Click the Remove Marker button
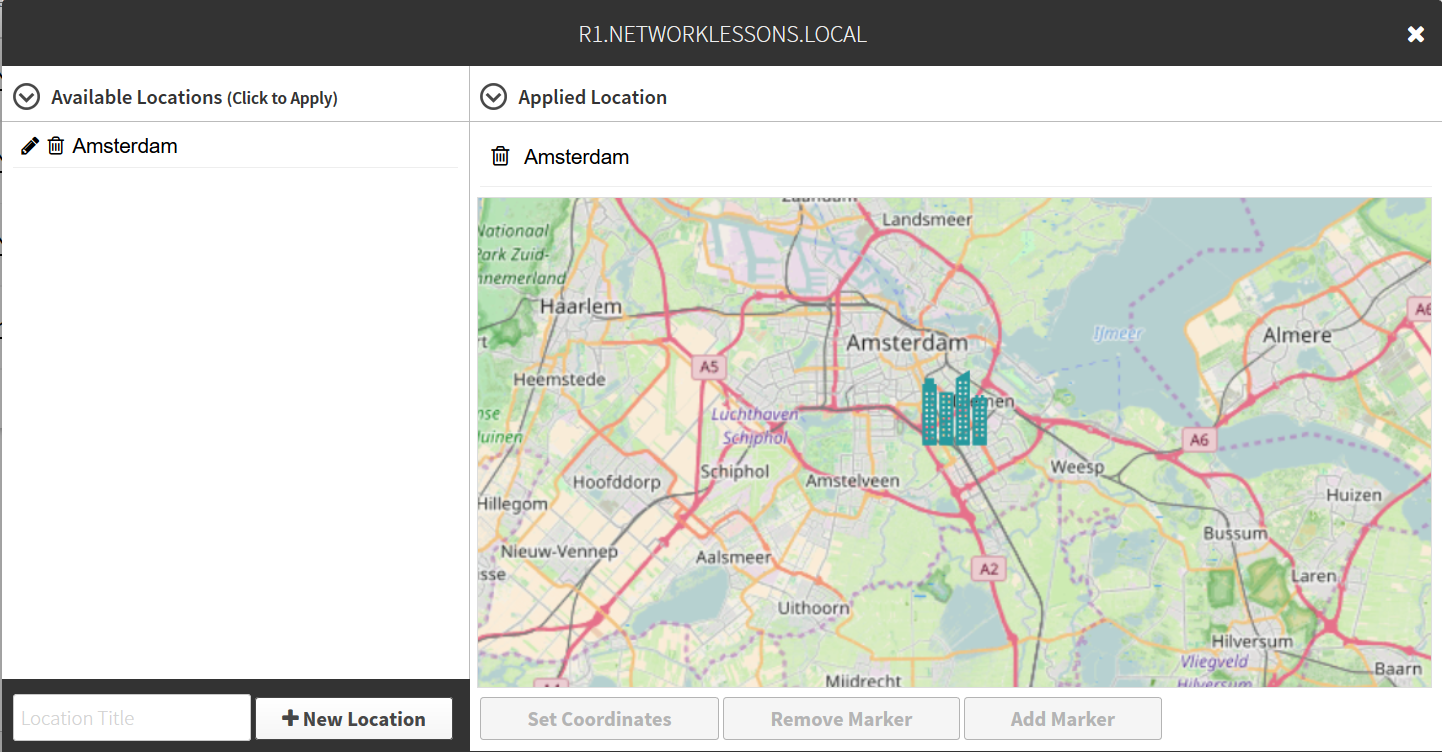The width and height of the screenshot is (1442, 752). pyautogui.click(x=841, y=719)
